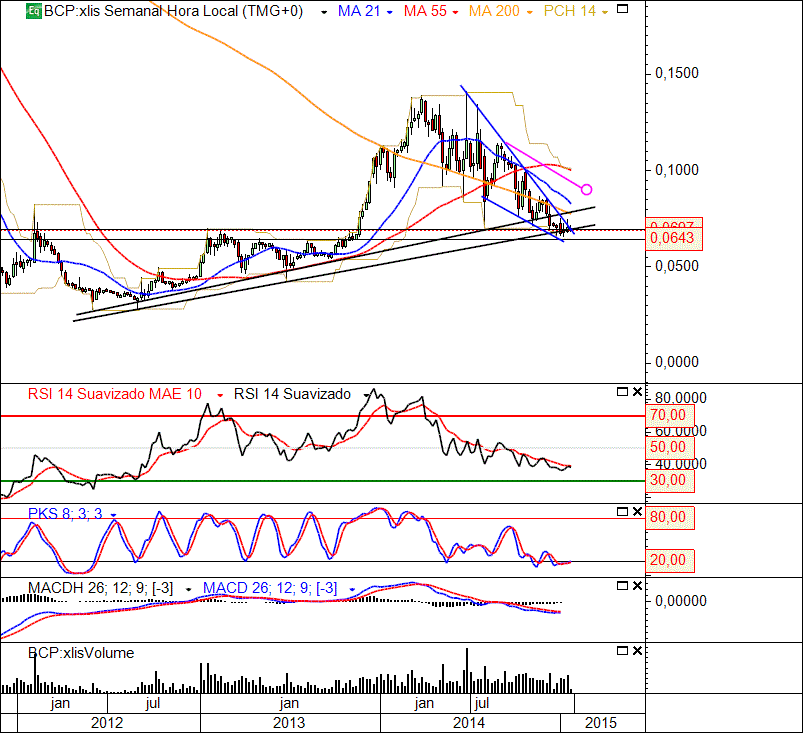
Task: Maximize the main price chart panel
Action: click(622, 9)
